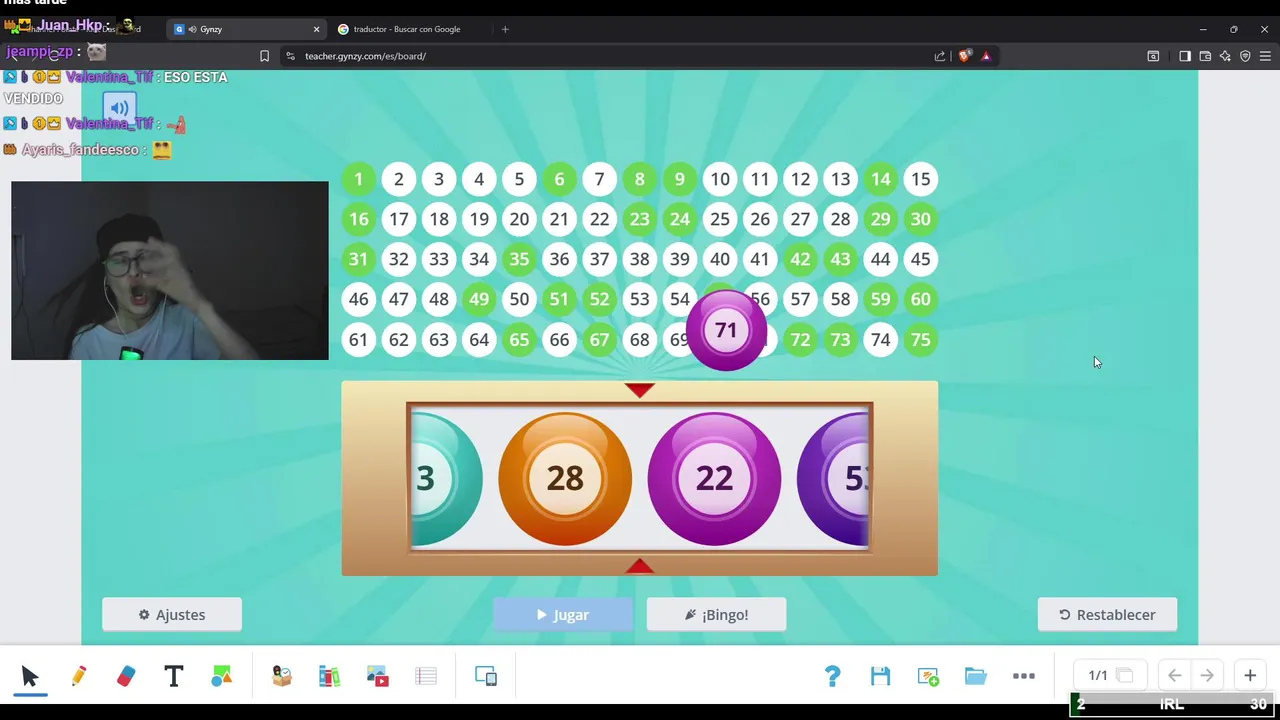The width and height of the screenshot is (1280, 720).
Task: Click number 61 on the bingo grid
Action: pyautogui.click(x=358, y=340)
